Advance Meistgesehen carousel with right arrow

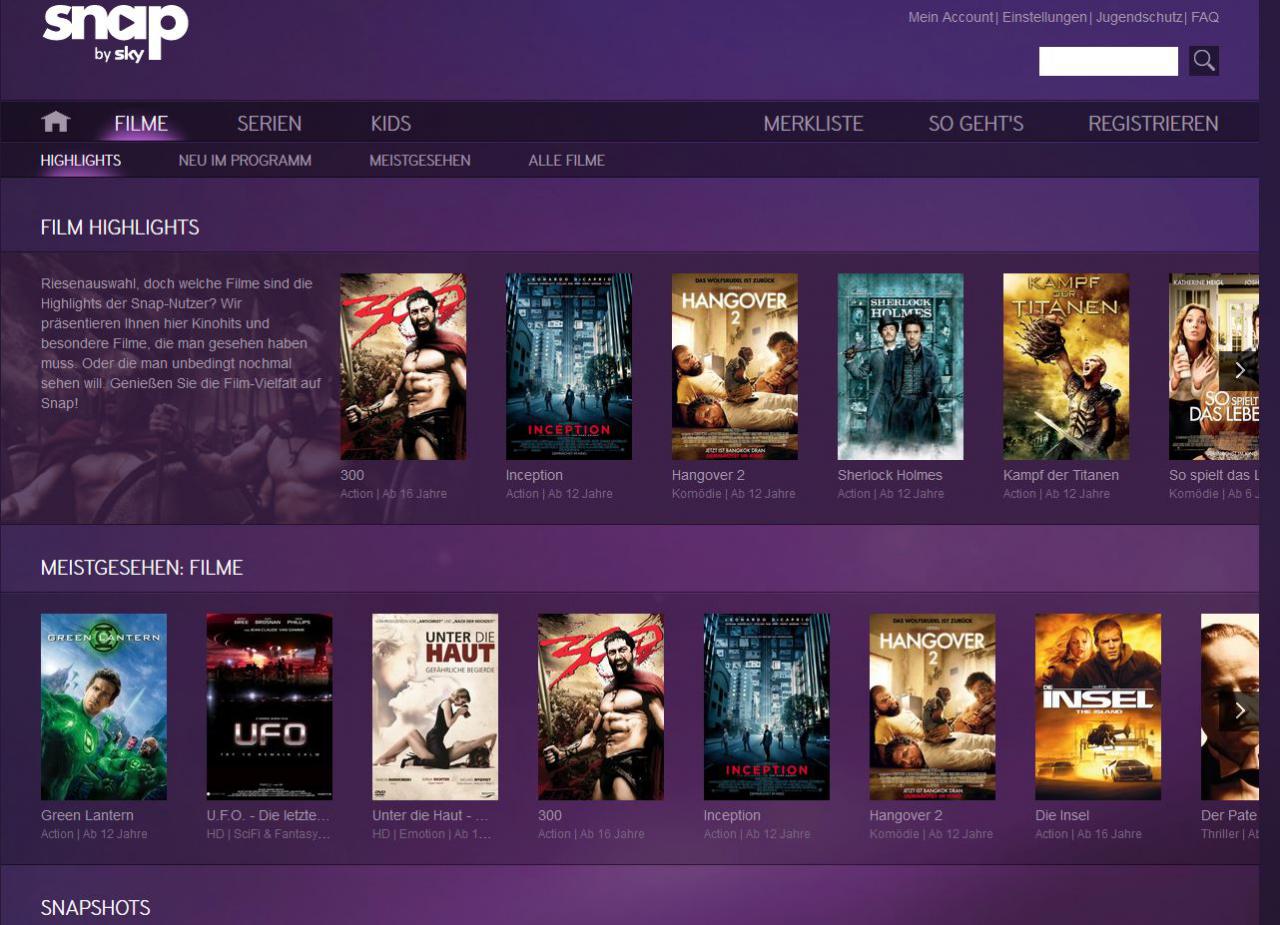1239,710
